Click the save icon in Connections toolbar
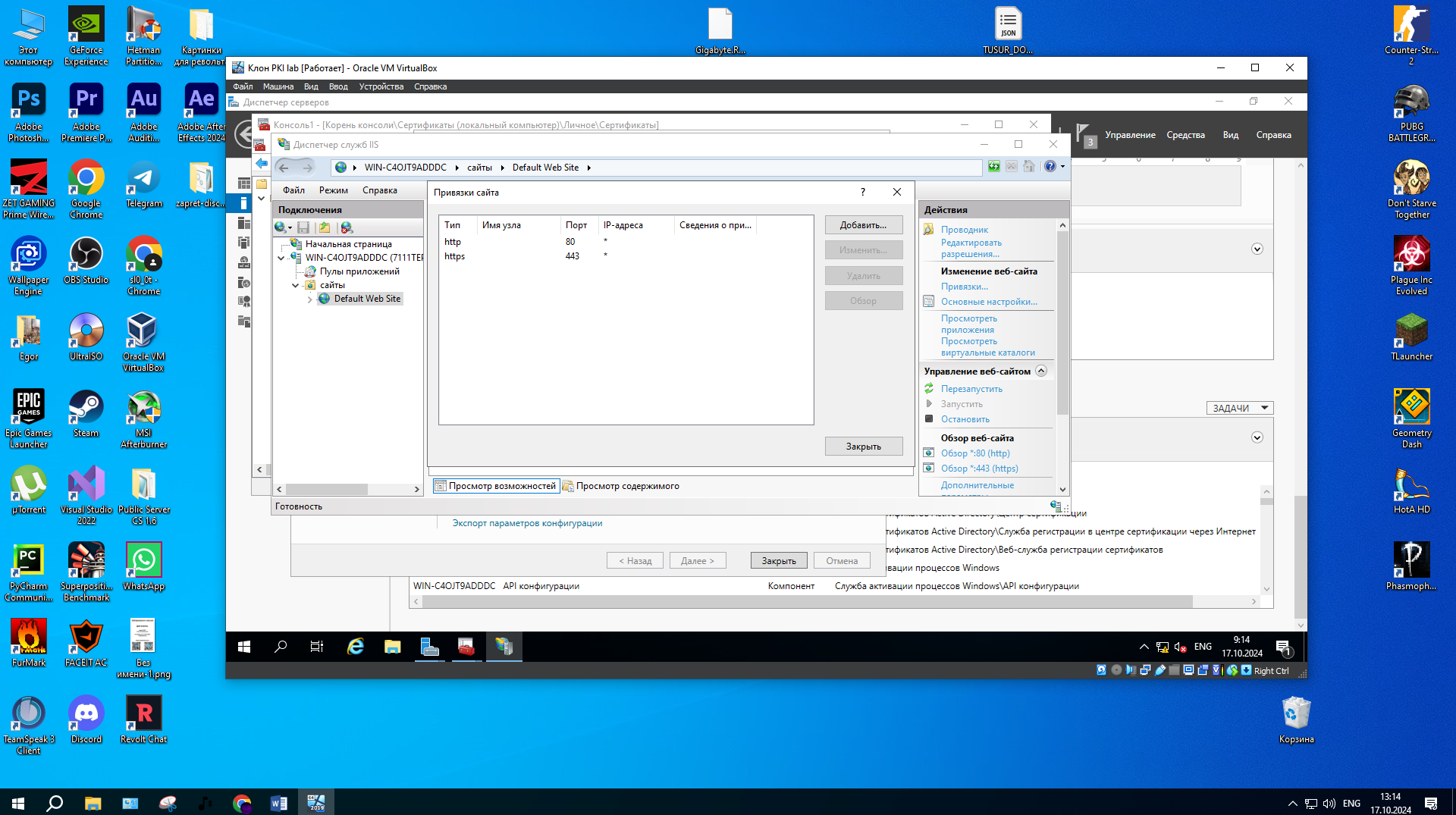 (x=303, y=227)
